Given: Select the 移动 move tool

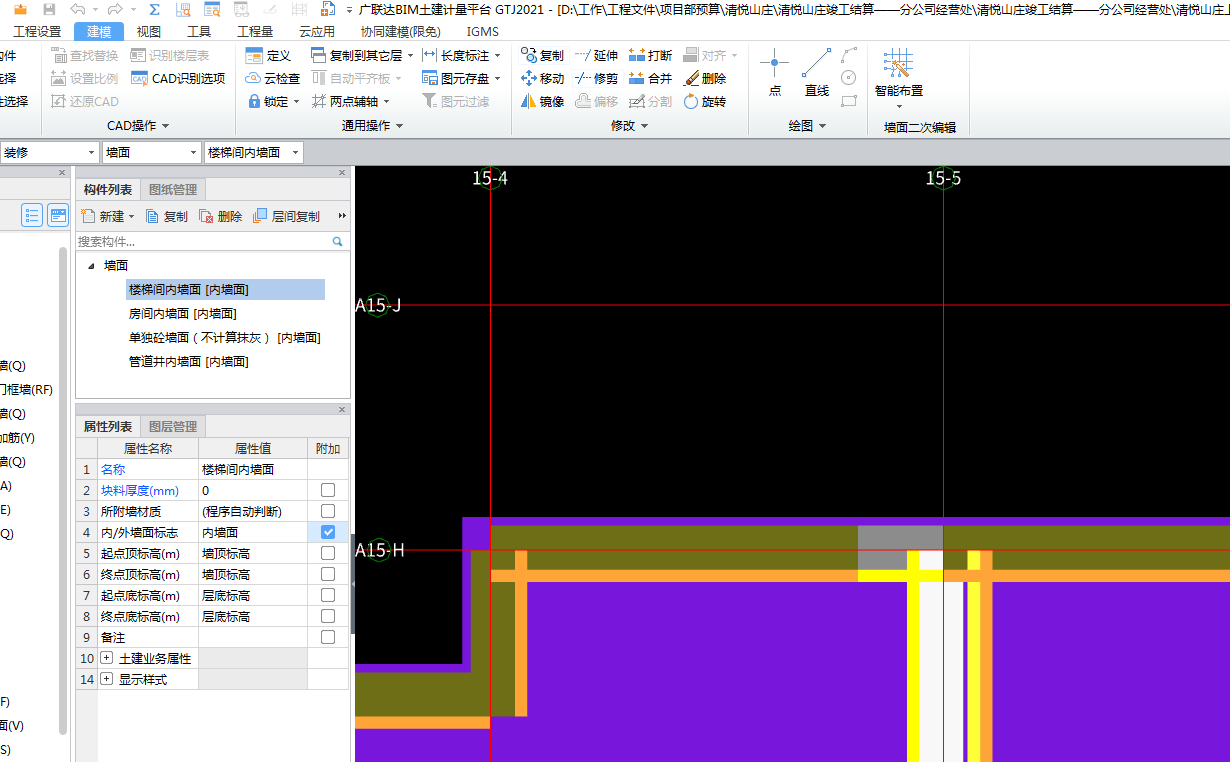Looking at the screenshot, I should click(x=542, y=78).
